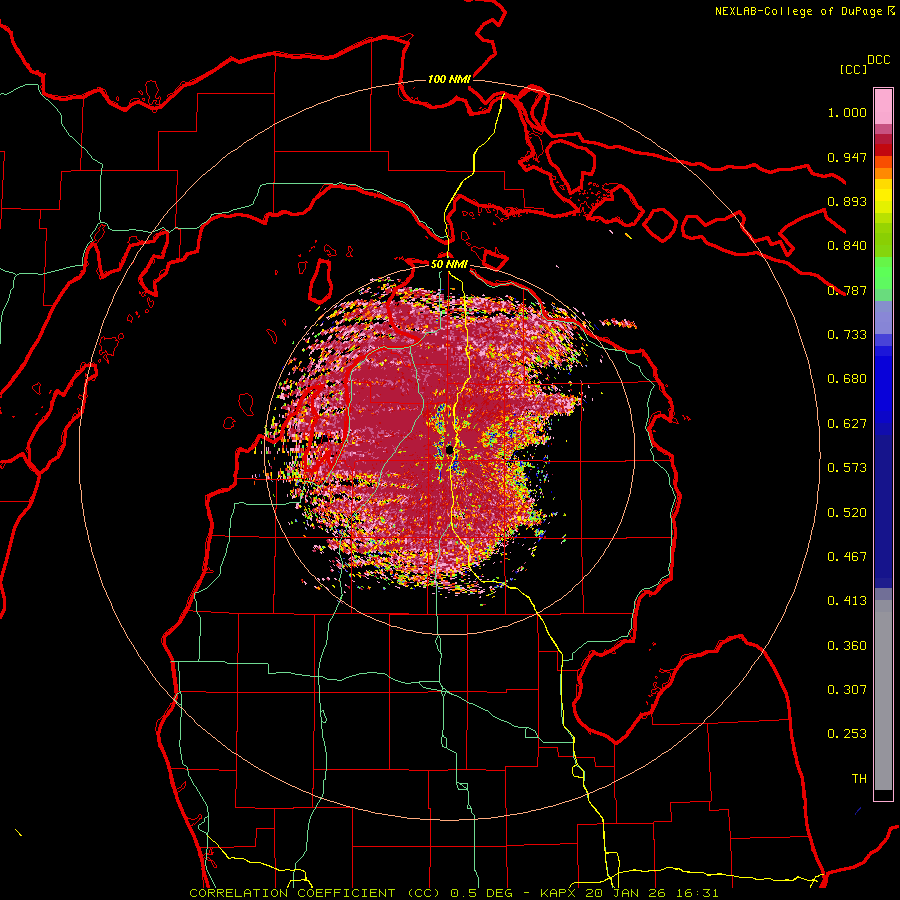Click the DCC legend title

[879, 60]
